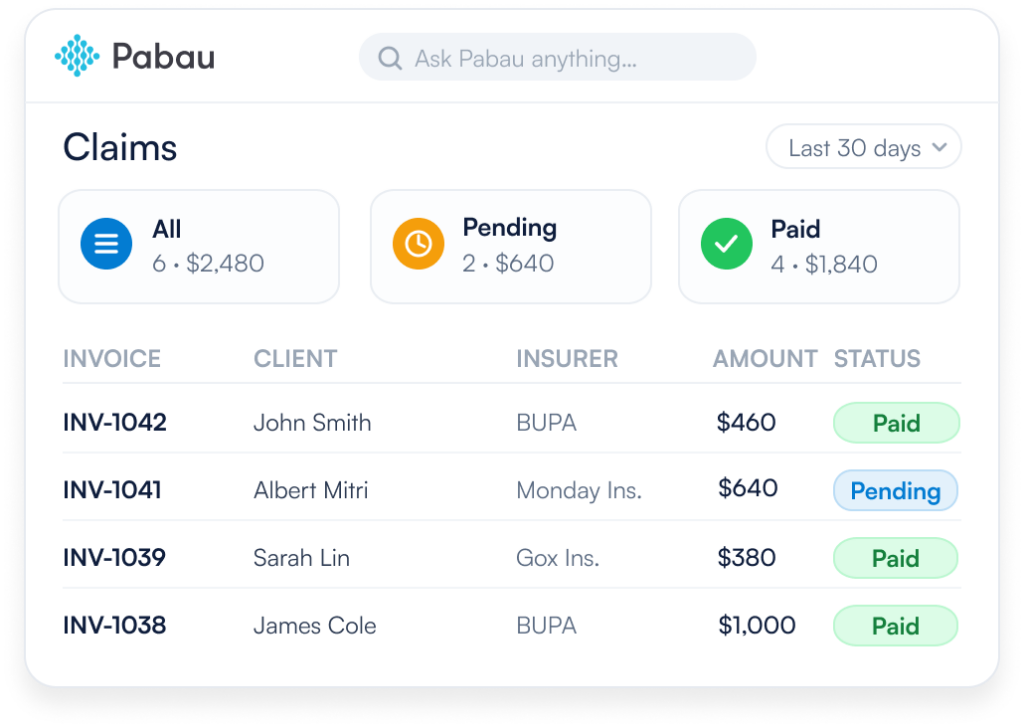Click the search magnifier icon
This screenshot has width=1024, height=728.
click(390, 58)
